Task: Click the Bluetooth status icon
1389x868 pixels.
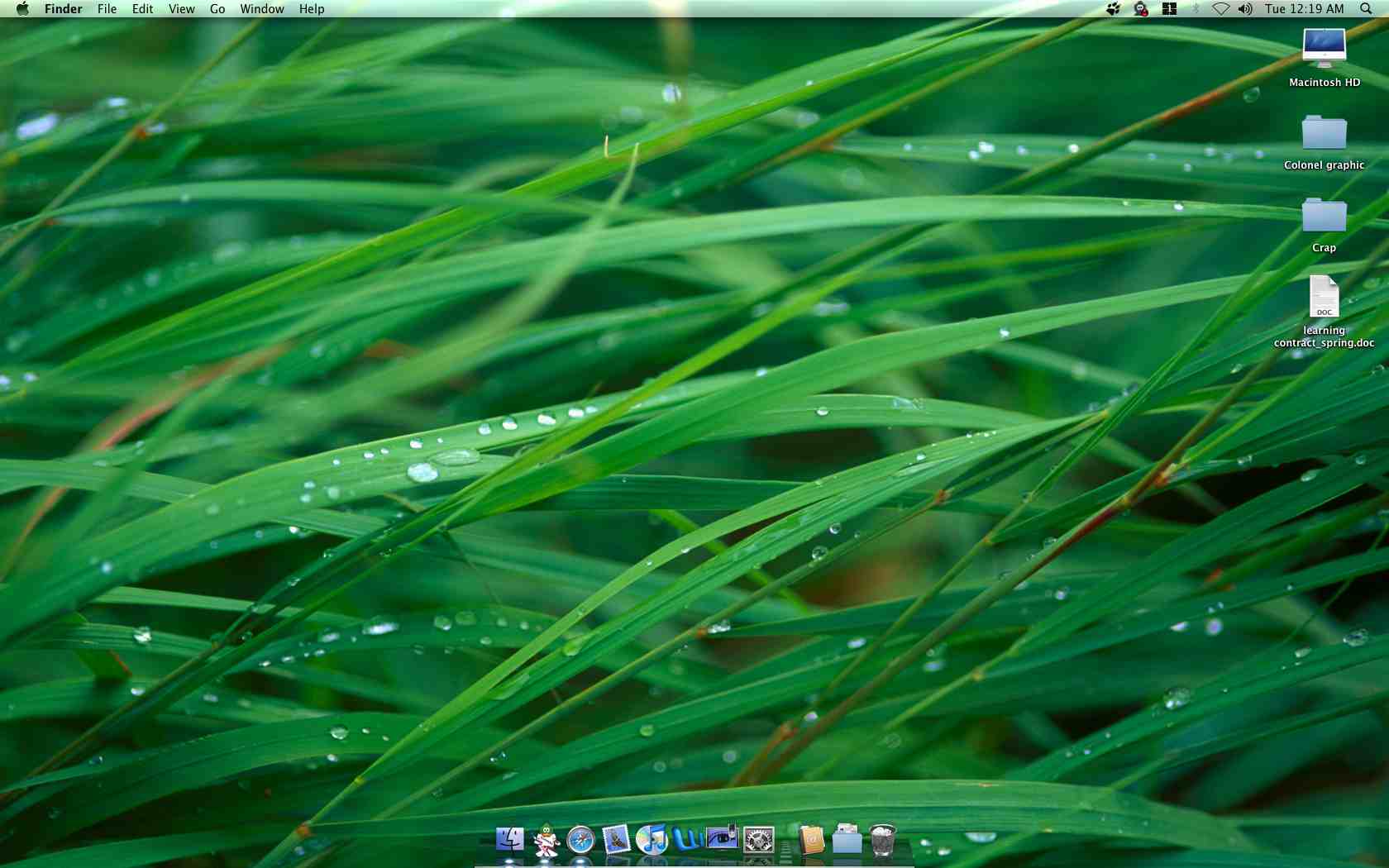Action: point(1196,9)
